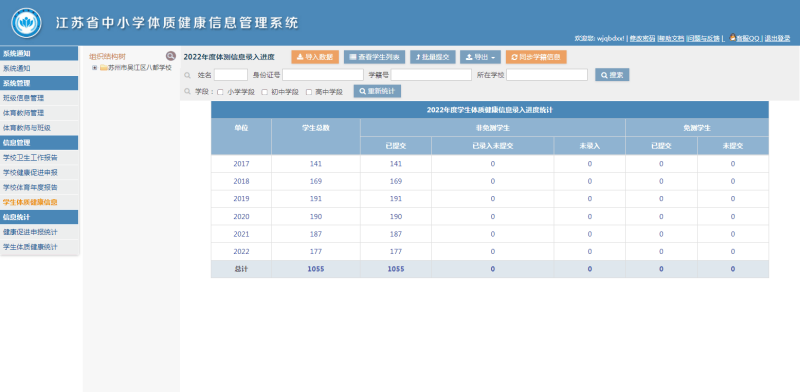Select 苏州市吴江区八都学校 in the tree
The height and width of the screenshot is (392, 800).
(x=140, y=67)
